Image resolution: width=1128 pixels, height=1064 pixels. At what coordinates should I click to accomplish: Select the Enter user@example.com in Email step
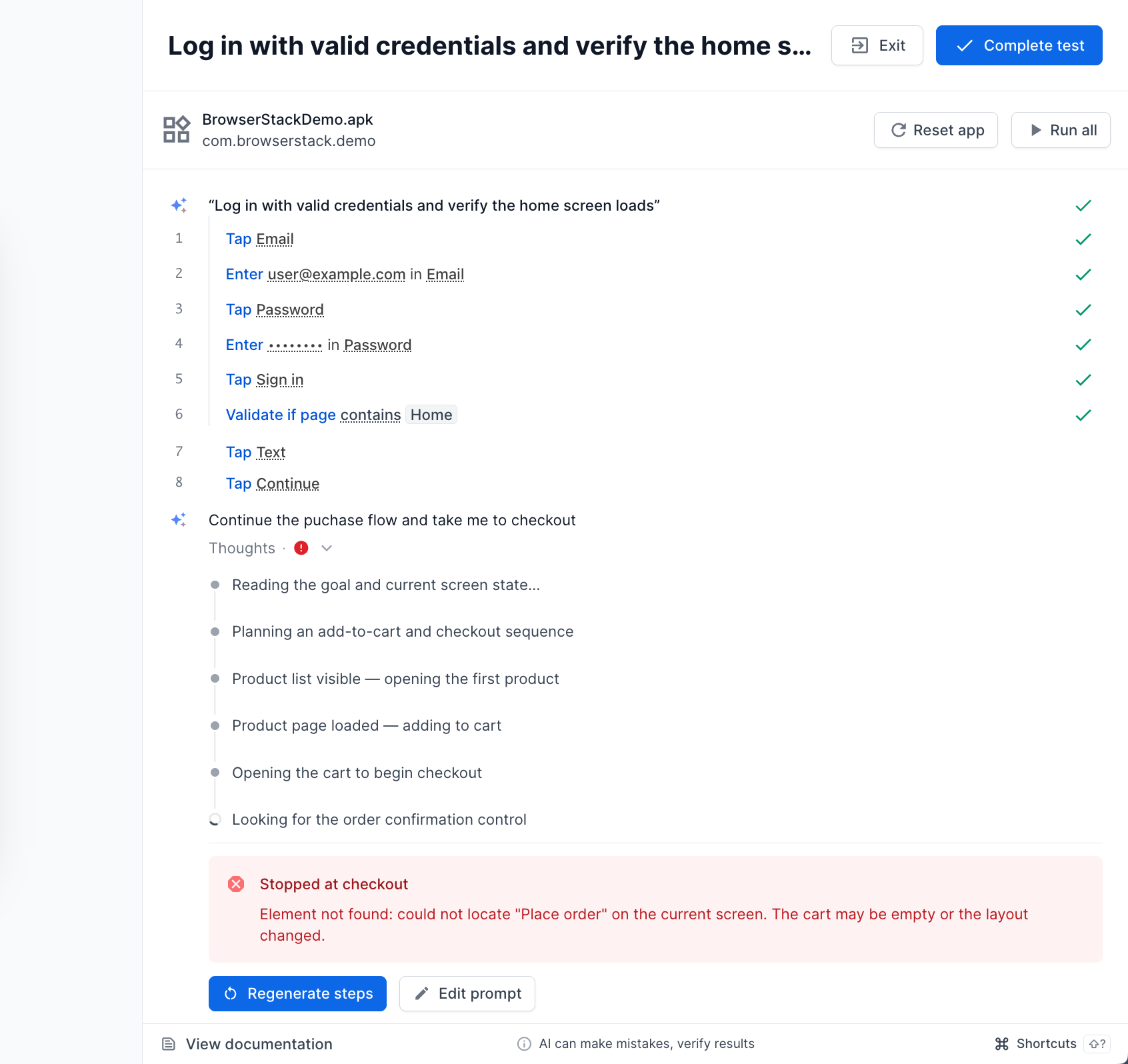(345, 274)
